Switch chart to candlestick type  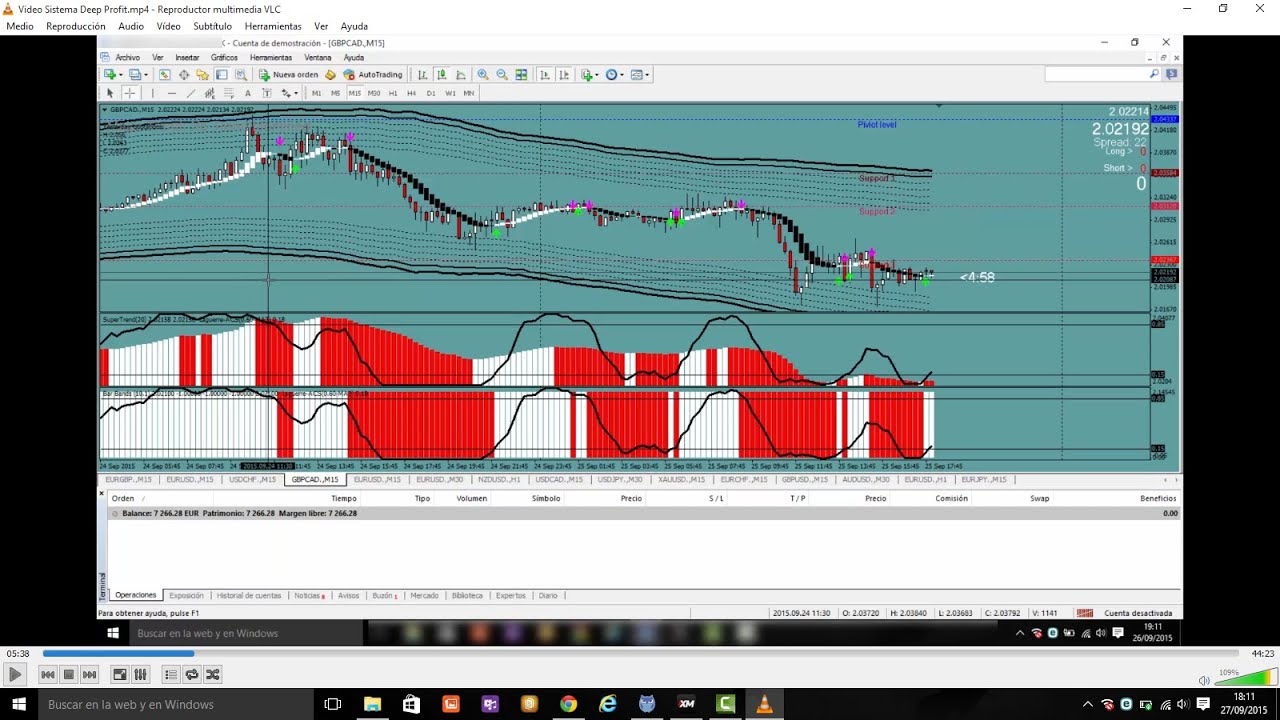[x=441, y=75]
